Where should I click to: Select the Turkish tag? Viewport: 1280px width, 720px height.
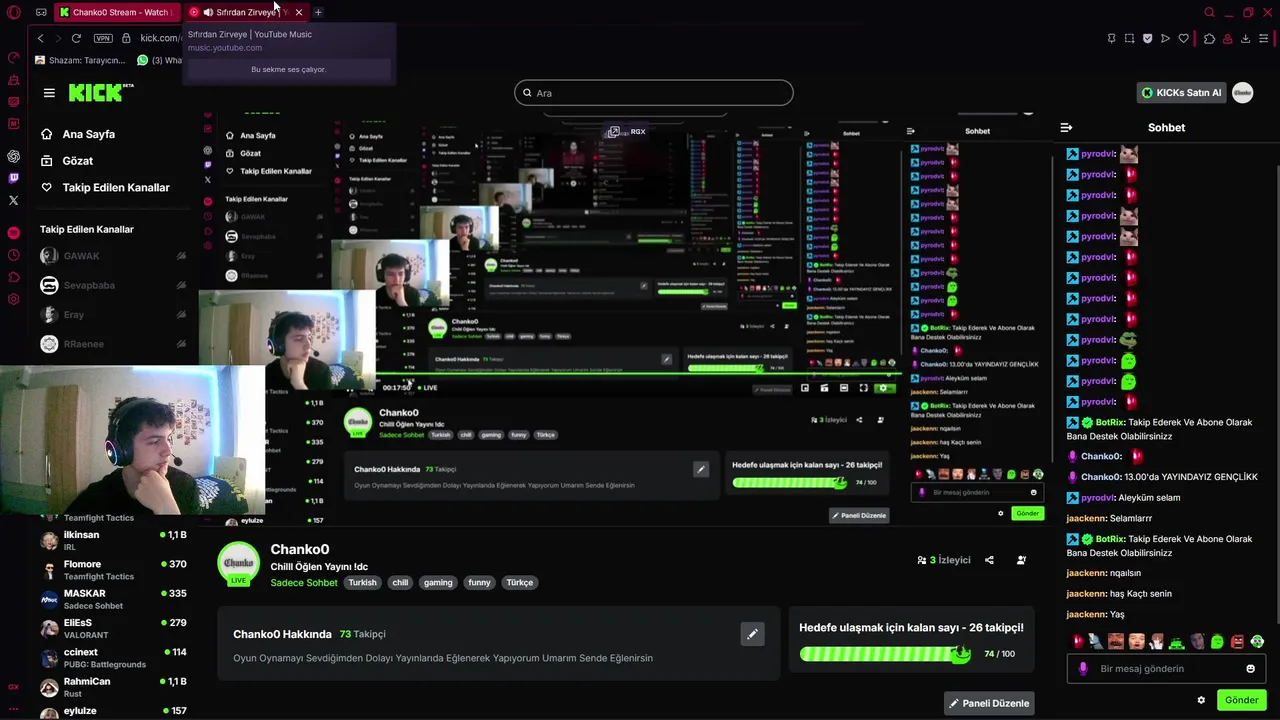(x=362, y=582)
